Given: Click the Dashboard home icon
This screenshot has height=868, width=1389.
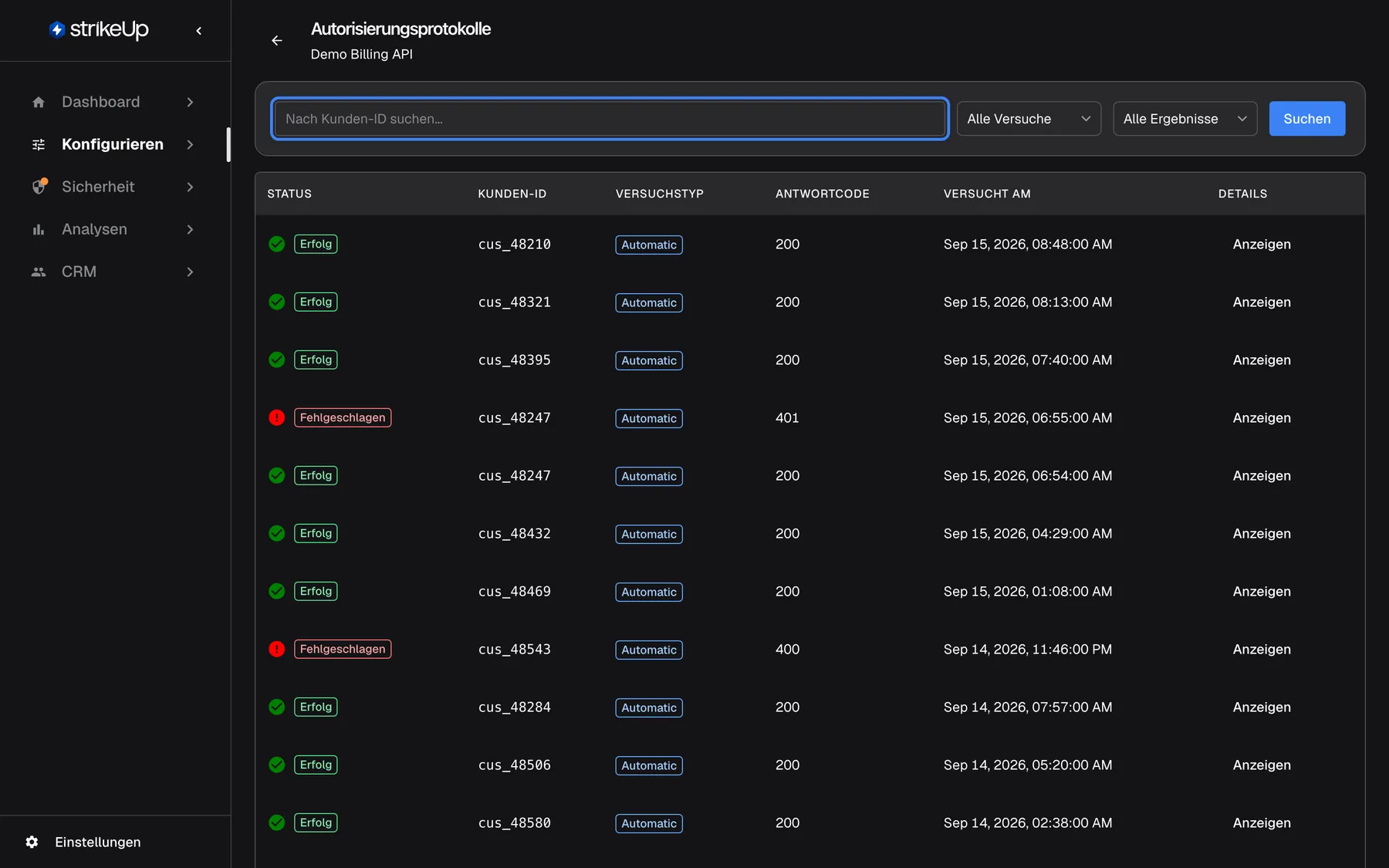Looking at the screenshot, I should pos(39,102).
